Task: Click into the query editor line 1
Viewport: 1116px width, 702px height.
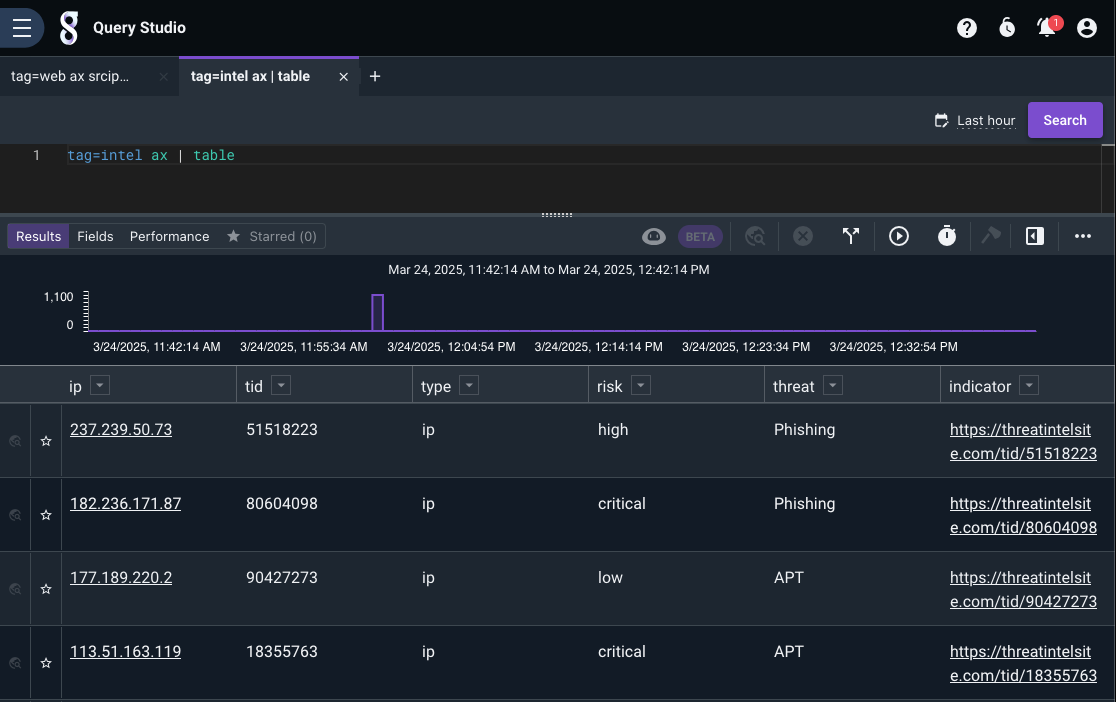Action: click(x=584, y=155)
